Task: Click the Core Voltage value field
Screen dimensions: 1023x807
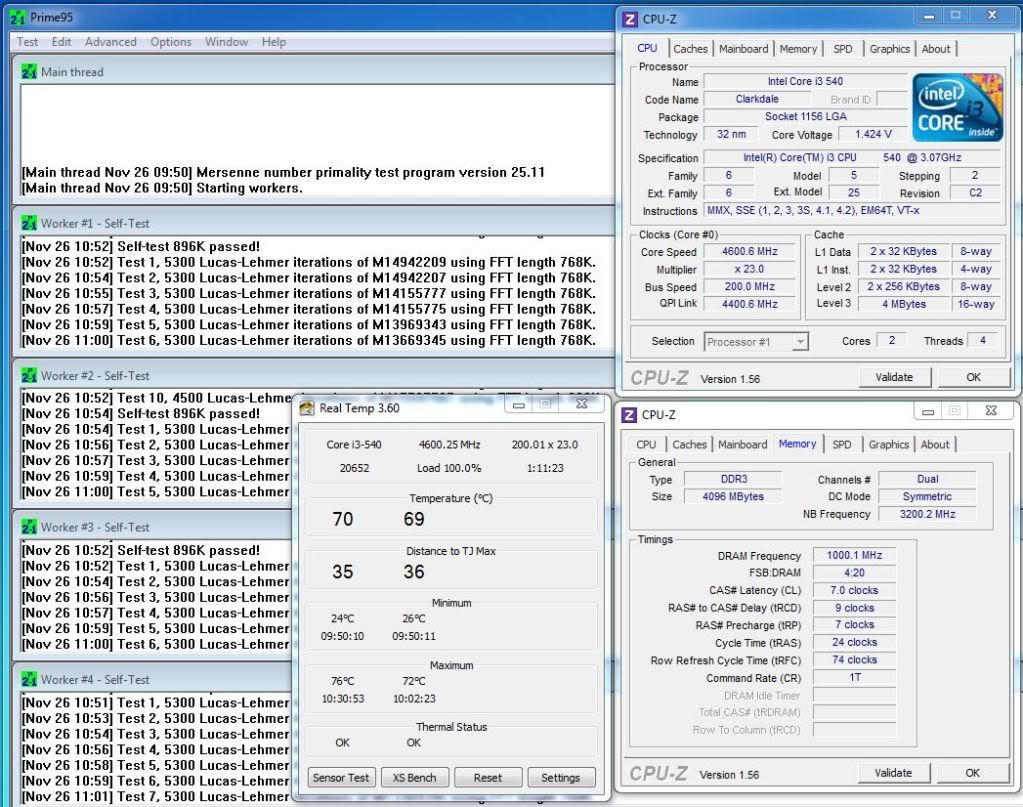Action: 873,135
